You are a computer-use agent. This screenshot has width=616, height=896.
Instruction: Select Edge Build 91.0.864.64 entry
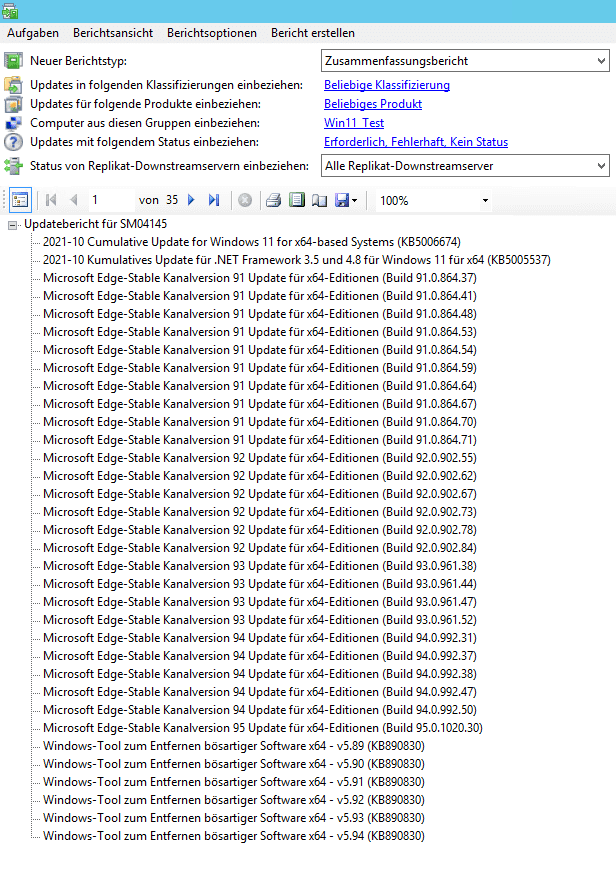tap(259, 386)
